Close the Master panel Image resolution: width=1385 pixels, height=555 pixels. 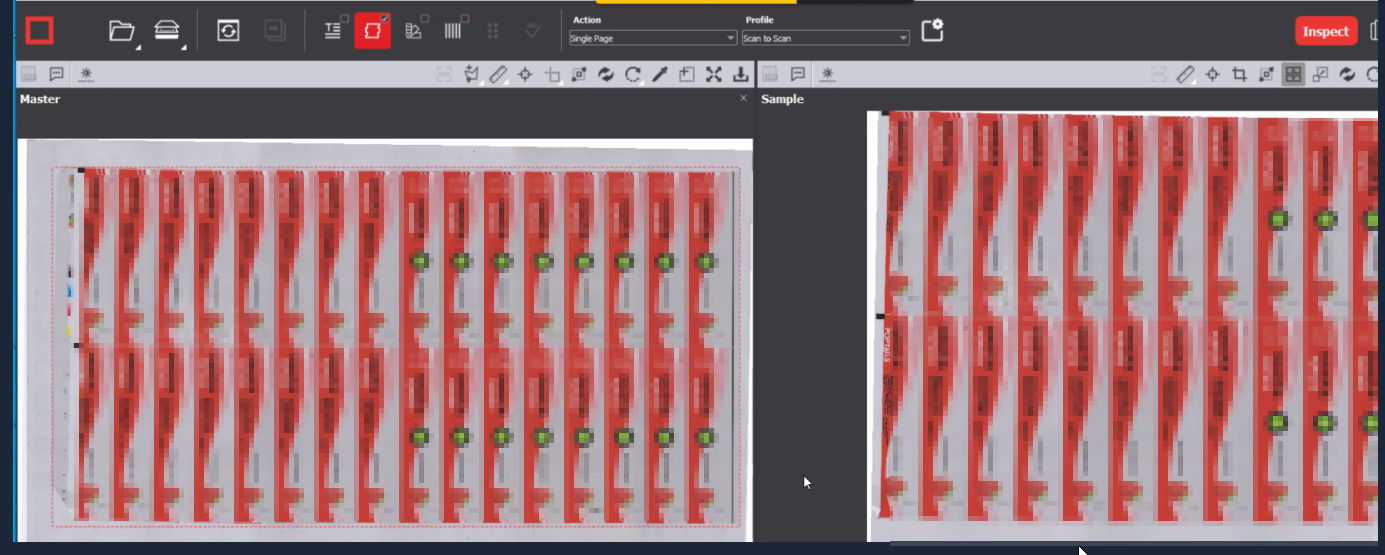click(743, 98)
